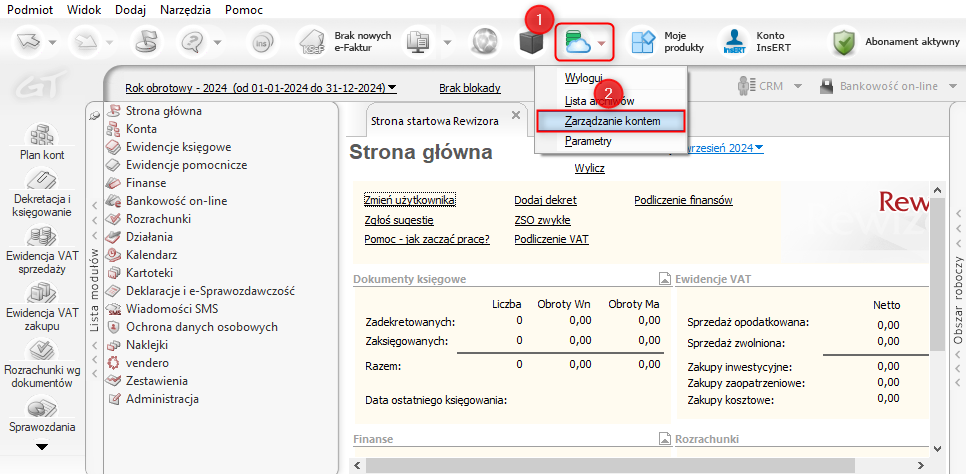966x474 pixels.
Task: Click the back navigation arrow icon
Action: (30, 43)
